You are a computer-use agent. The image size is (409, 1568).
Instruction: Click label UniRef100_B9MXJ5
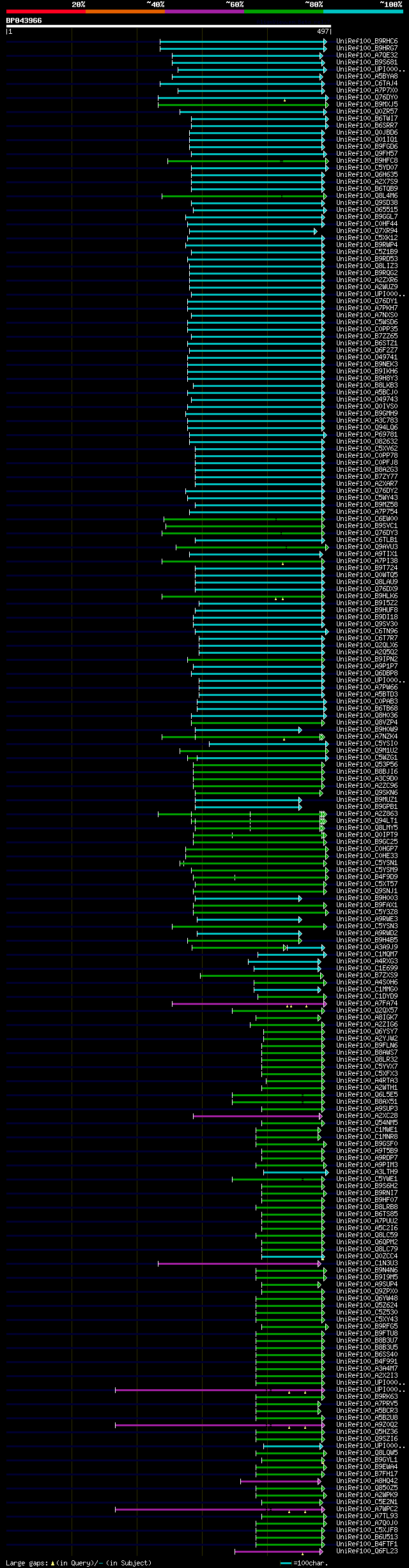(x=367, y=105)
